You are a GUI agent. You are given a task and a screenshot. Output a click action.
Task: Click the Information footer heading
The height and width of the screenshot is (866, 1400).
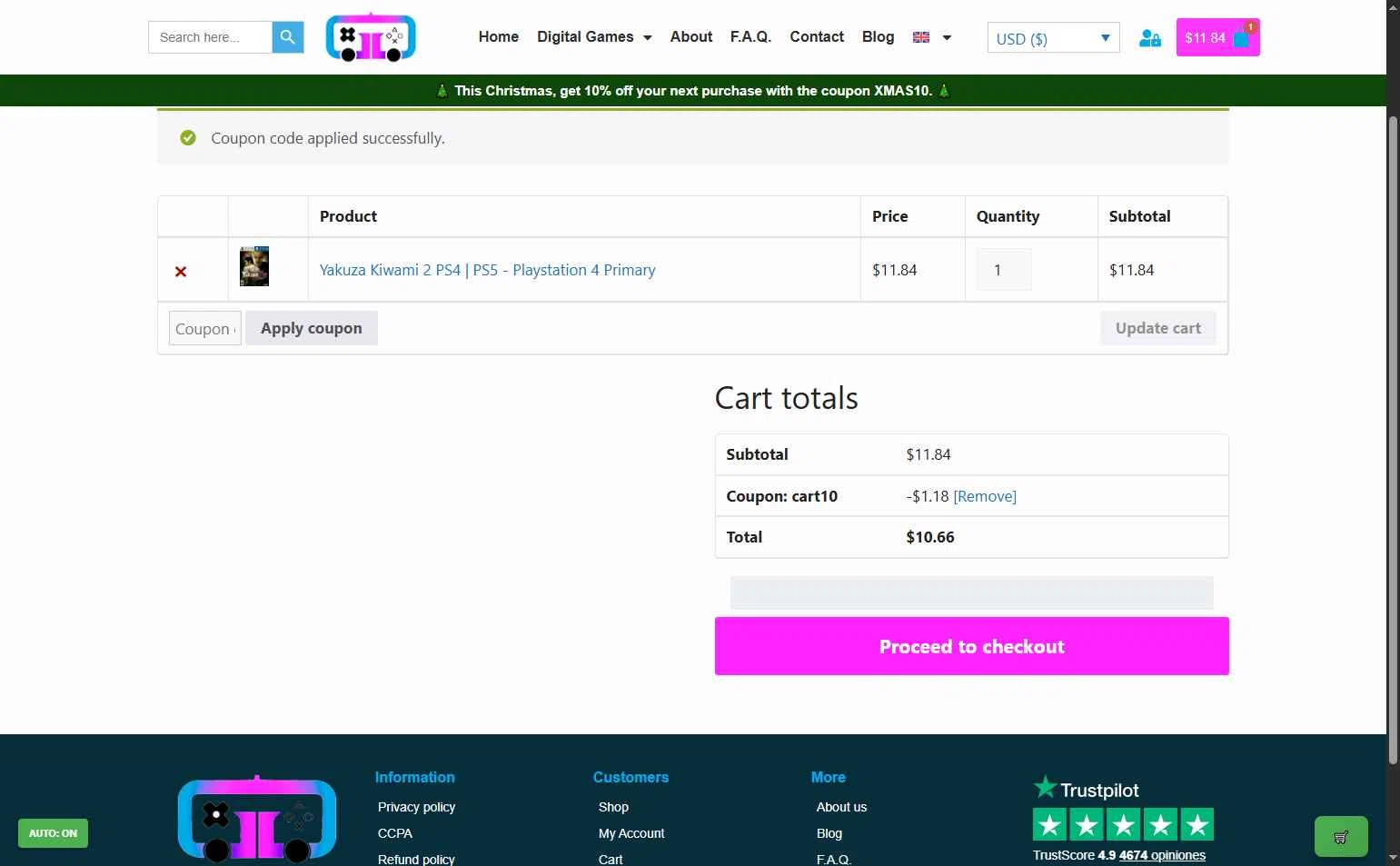point(414,777)
